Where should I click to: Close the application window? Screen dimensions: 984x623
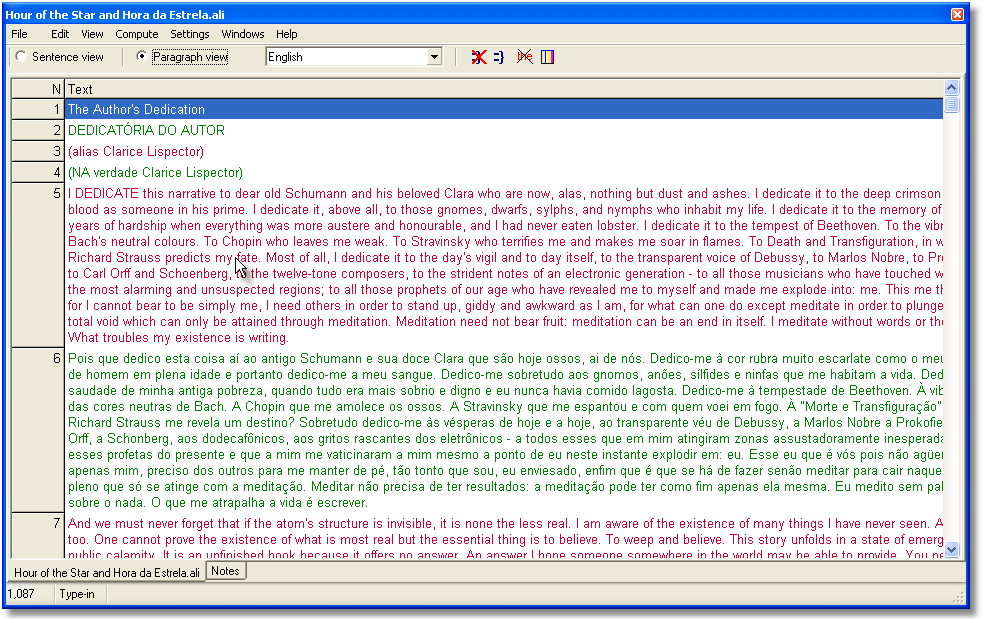click(957, 14)
